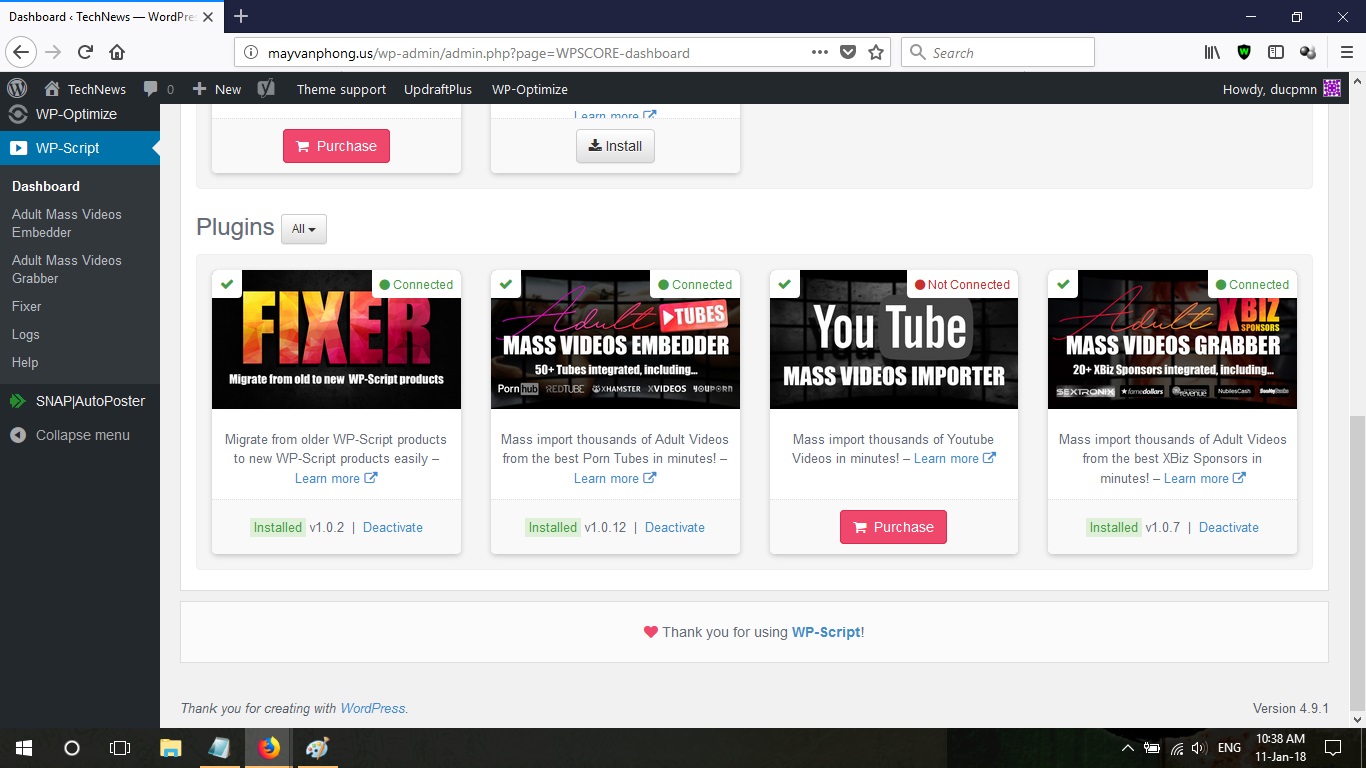Viewport: 1366px width, 768px height.
Task: Open Cortana search circle on taskbar
Action: (72, 748)
